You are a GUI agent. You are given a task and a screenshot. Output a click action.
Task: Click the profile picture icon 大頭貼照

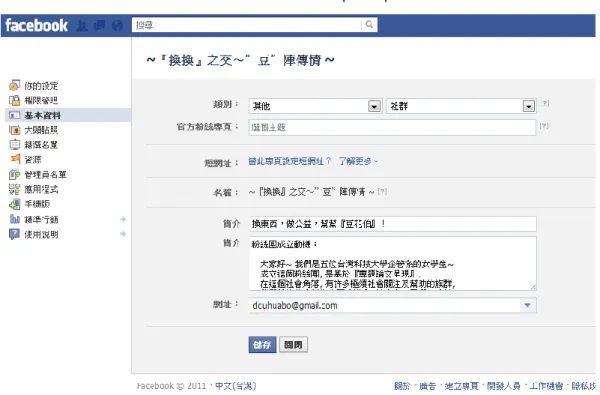[14, 130]
